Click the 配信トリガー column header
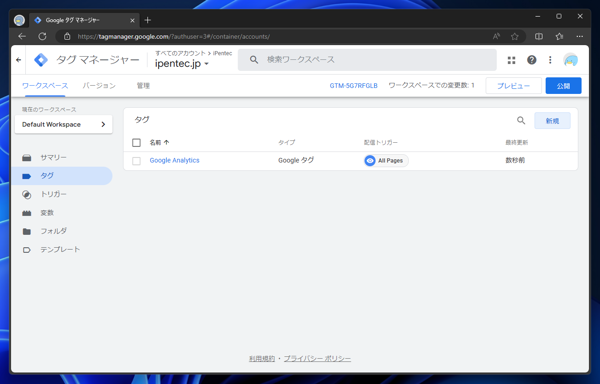 click(381, 142)
